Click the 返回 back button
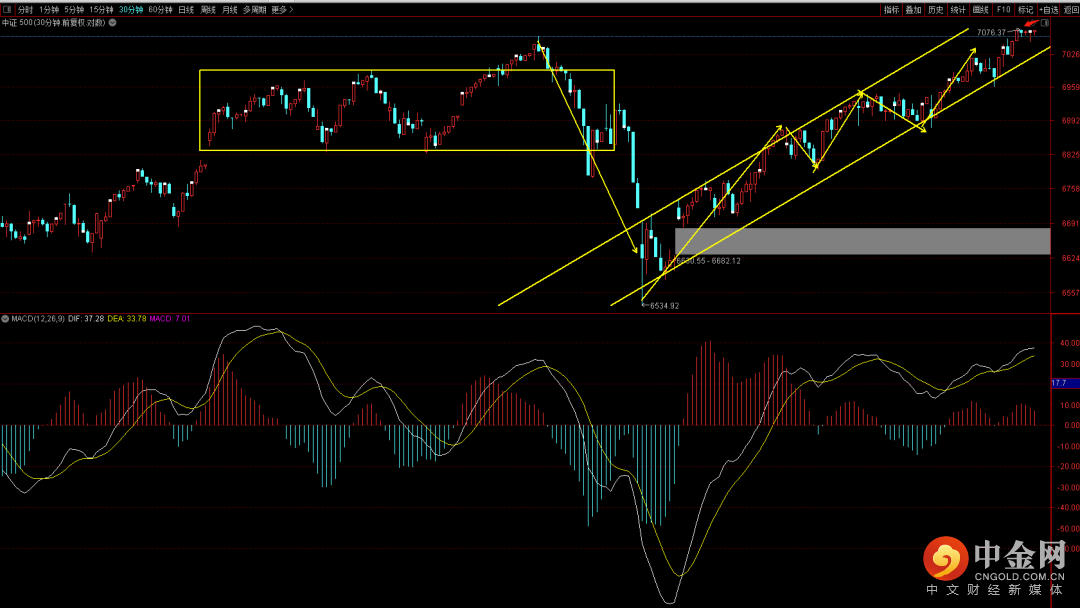This screenshot has width=1080, height=608. [1071, 9]
